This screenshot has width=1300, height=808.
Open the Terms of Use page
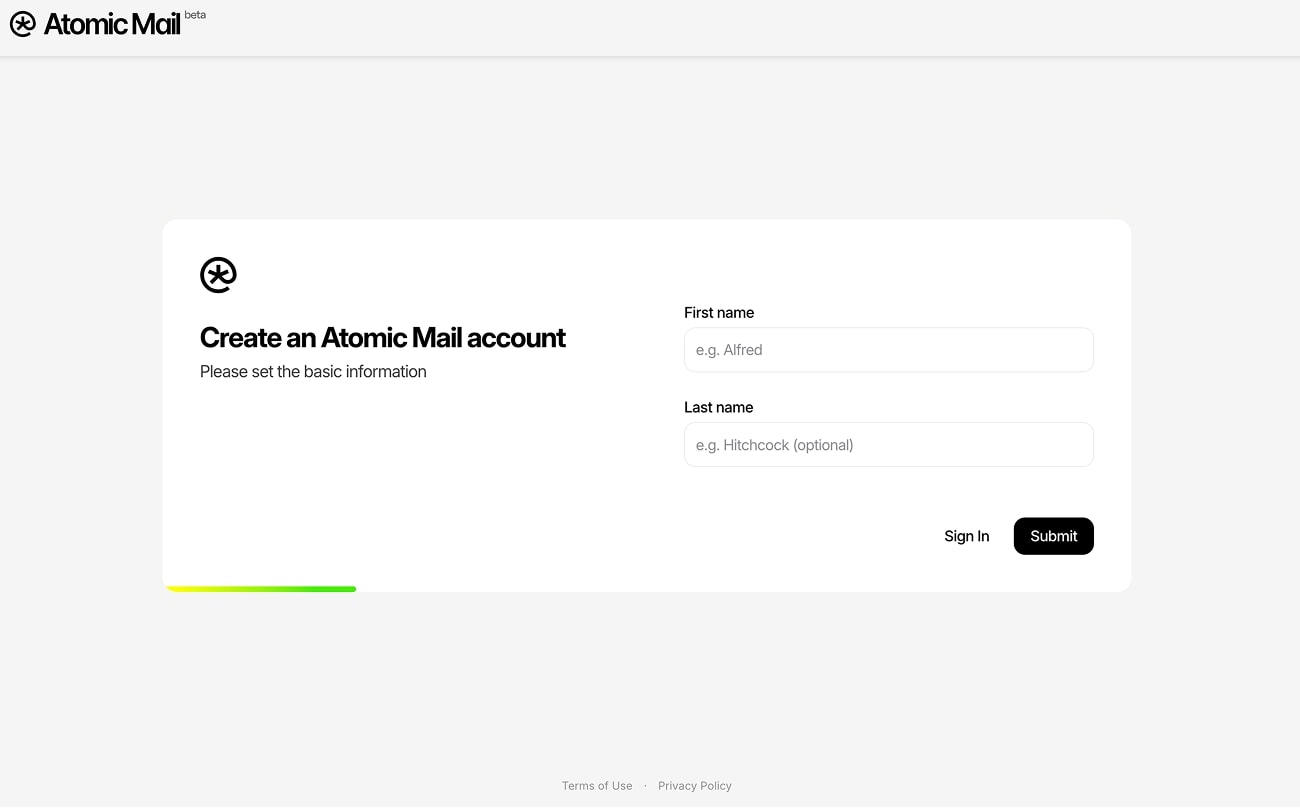597,785
